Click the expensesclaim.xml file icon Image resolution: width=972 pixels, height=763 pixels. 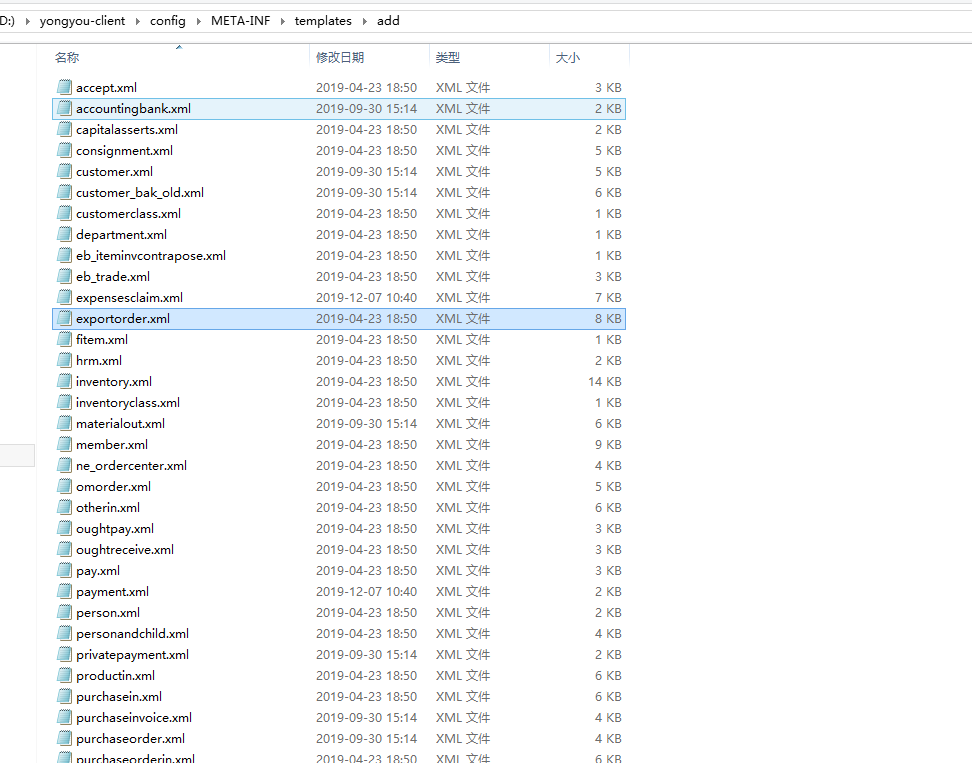[x=64, y=298]
